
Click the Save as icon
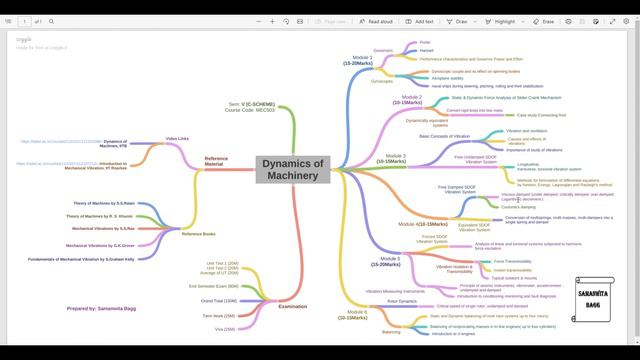(x=596, y=21)
